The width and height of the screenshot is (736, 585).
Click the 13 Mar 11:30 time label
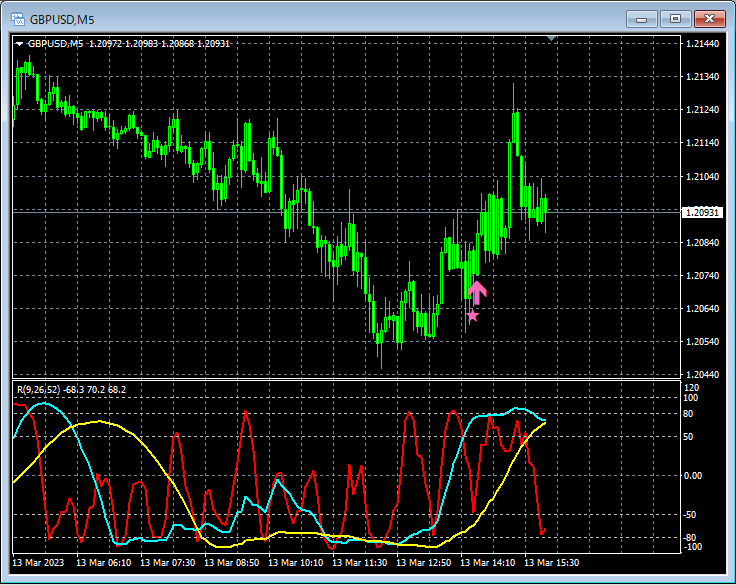[x=360, y=562]
